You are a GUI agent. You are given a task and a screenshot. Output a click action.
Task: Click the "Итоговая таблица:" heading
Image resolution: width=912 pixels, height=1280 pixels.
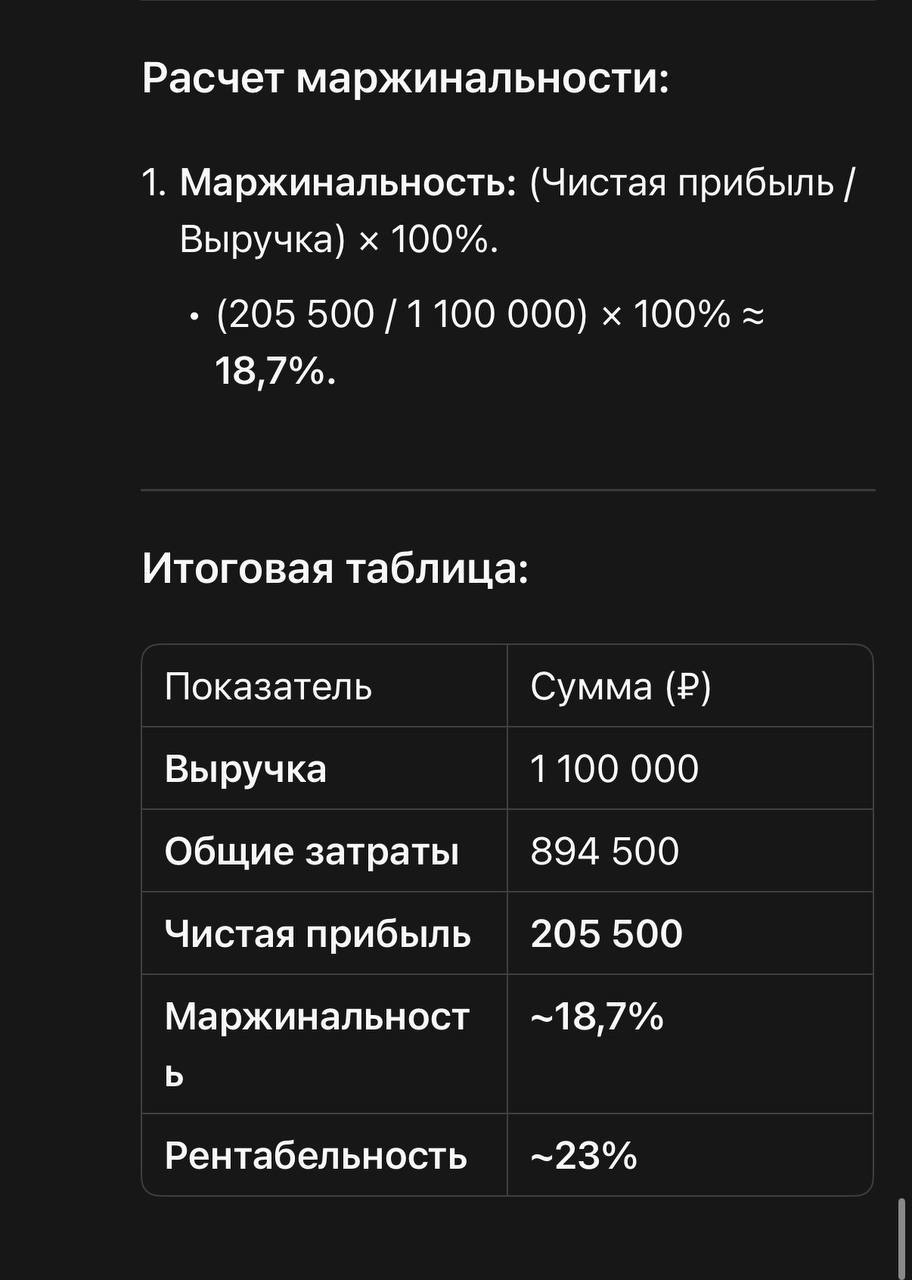click(334, 569)
